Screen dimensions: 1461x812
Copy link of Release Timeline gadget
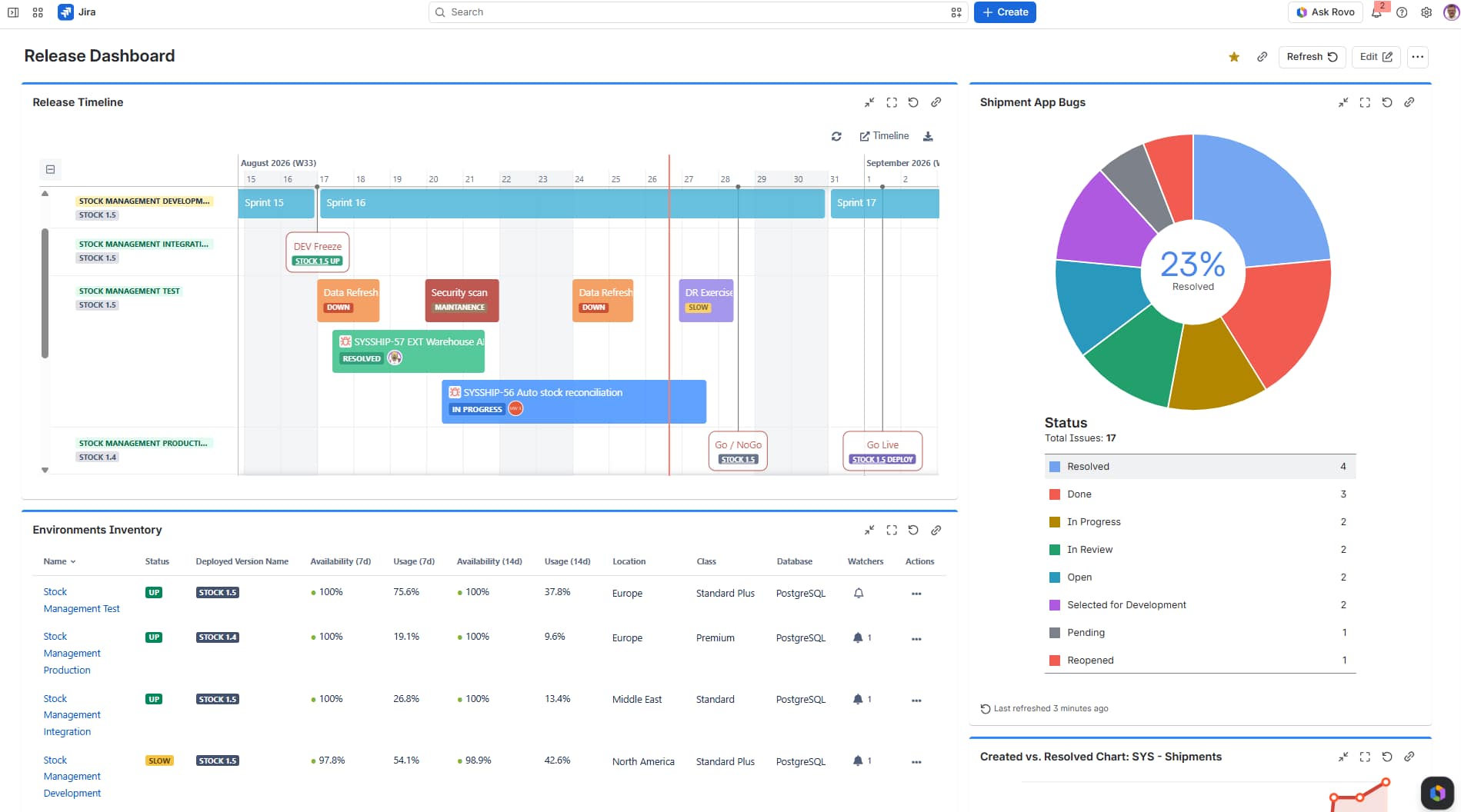coord(936,102)
